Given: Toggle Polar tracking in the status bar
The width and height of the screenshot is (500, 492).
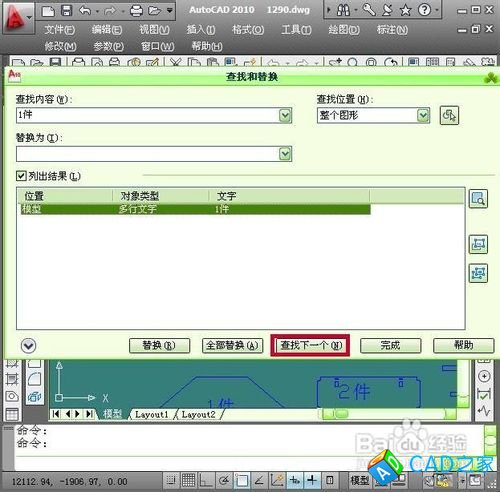Looking at the screenshot, I should click(224, 480).
